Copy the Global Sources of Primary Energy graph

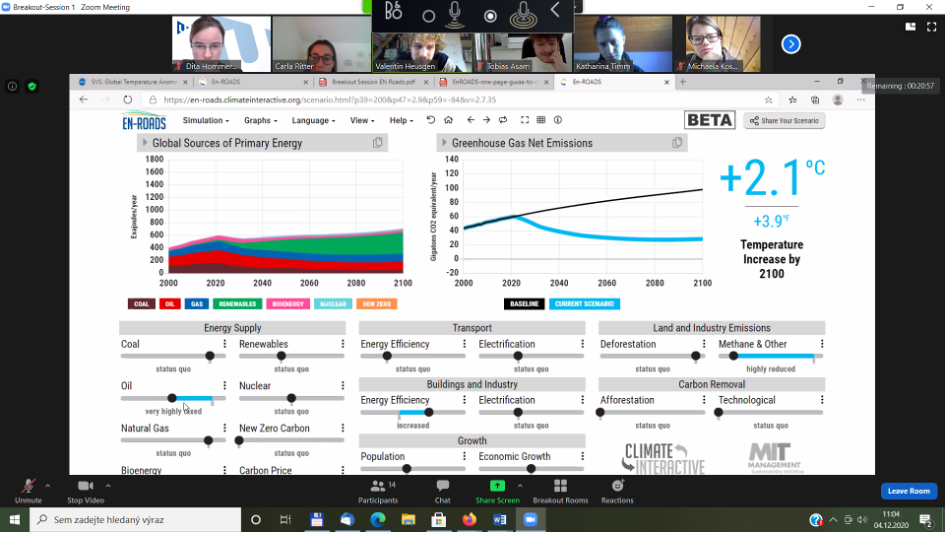click(x=377, y=143)
